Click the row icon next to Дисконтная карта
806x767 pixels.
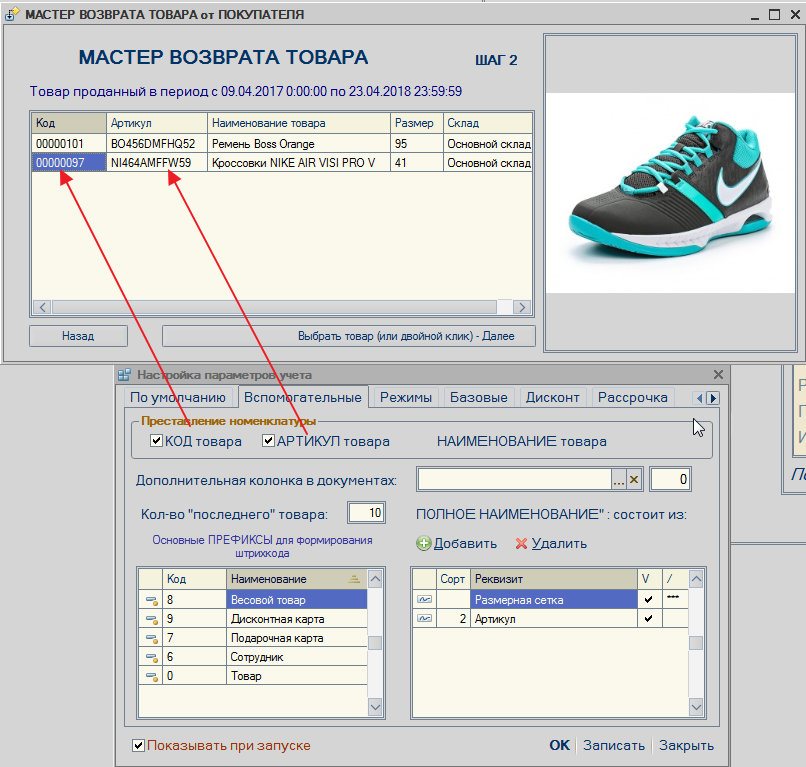[151, 619]
